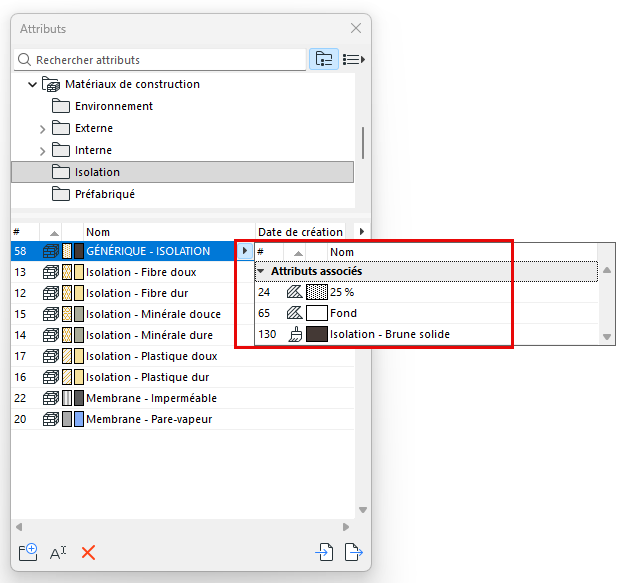
Task: Select the 25 % fill attribute
Action: click(x=426, y=292)
